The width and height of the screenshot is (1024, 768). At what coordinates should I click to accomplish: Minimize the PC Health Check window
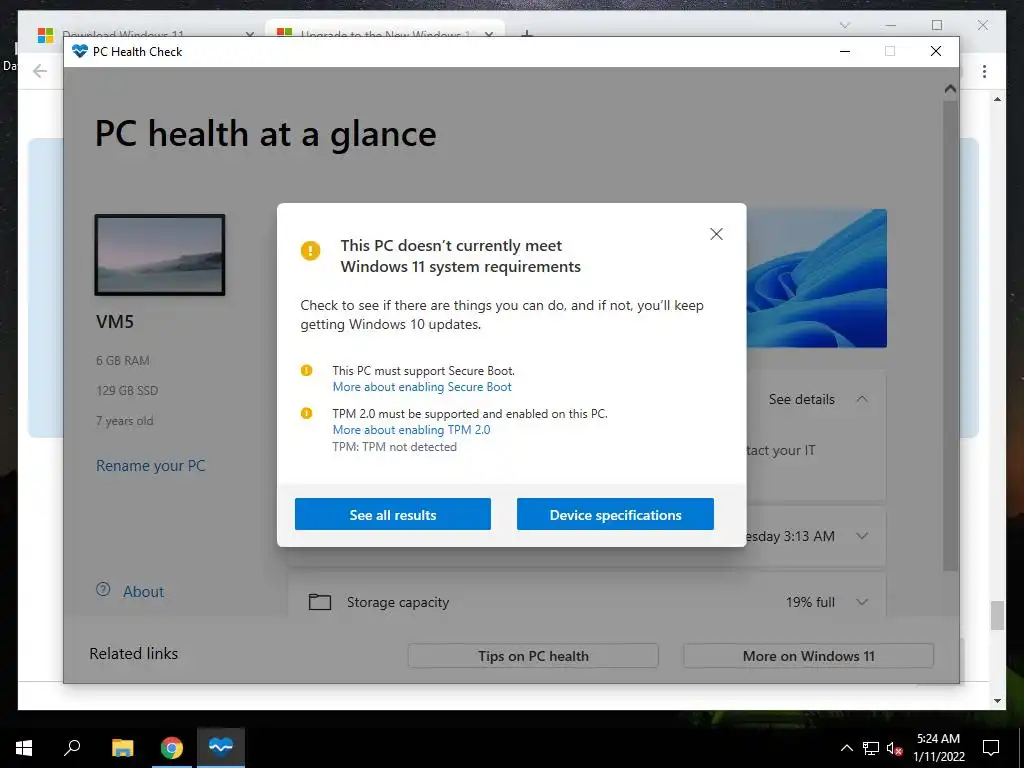(844, 52)
